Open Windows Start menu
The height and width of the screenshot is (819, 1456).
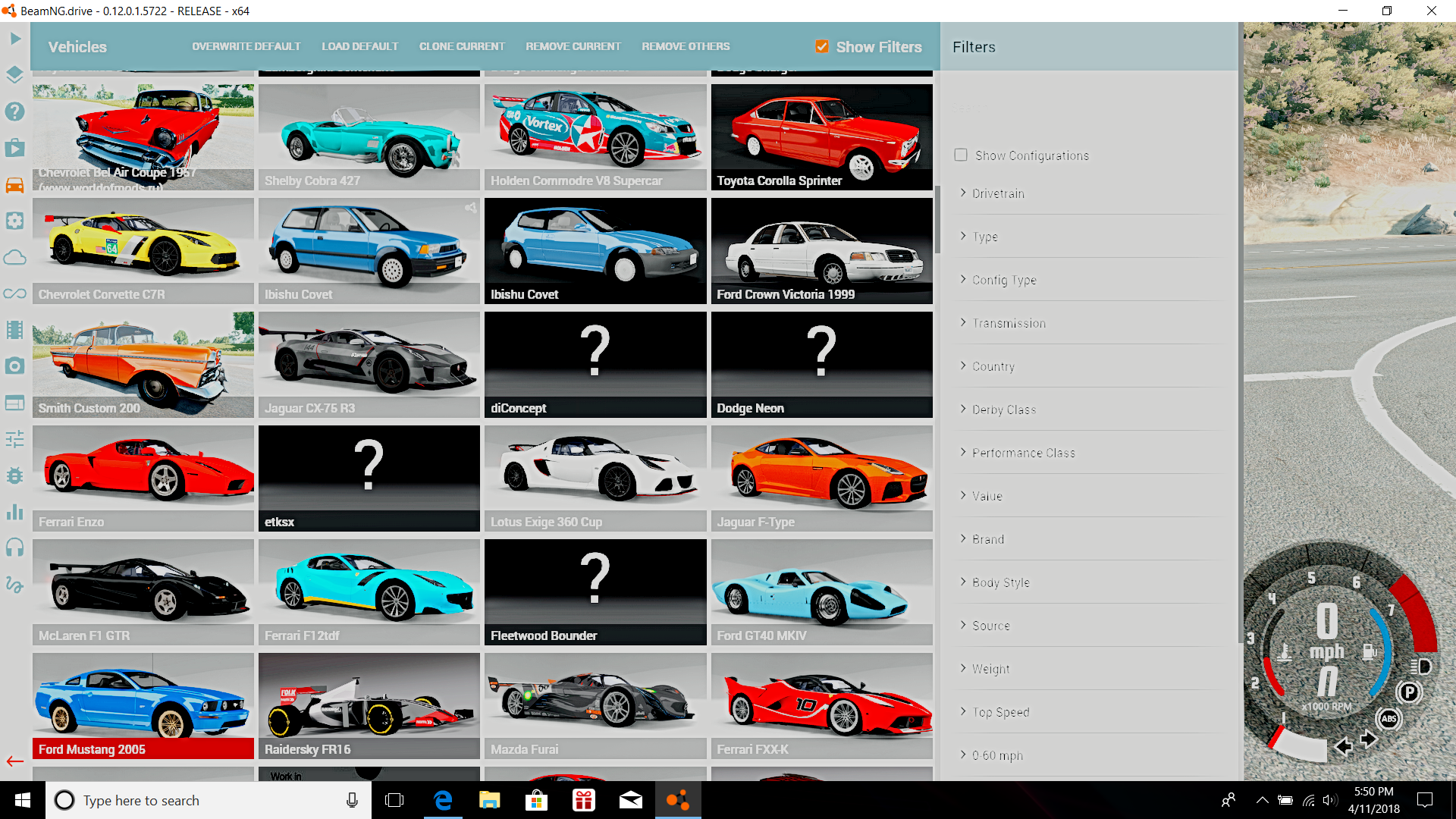pos(22,800)
